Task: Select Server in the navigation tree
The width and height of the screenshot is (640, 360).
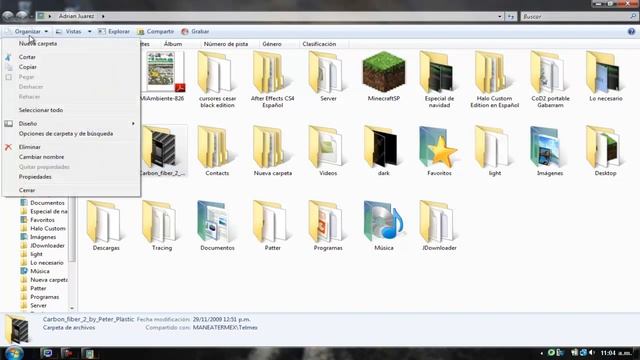Action: pos(38,306)
